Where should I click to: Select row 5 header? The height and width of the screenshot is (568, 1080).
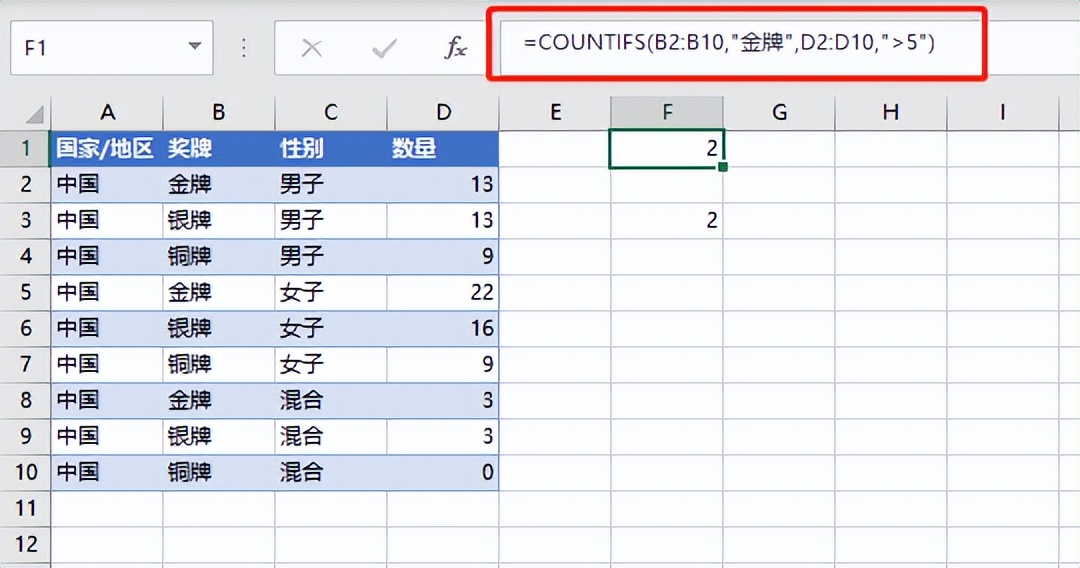[25, 292]
